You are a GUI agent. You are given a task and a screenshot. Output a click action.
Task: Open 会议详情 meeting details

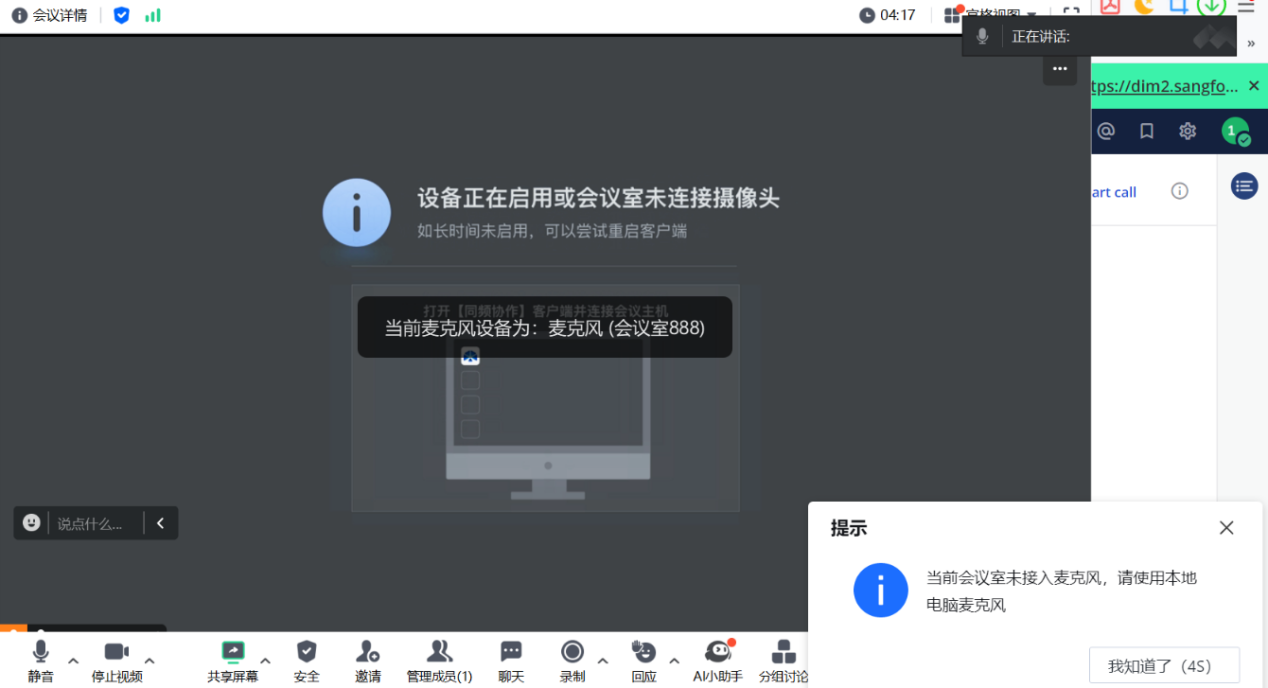[50, 15]
